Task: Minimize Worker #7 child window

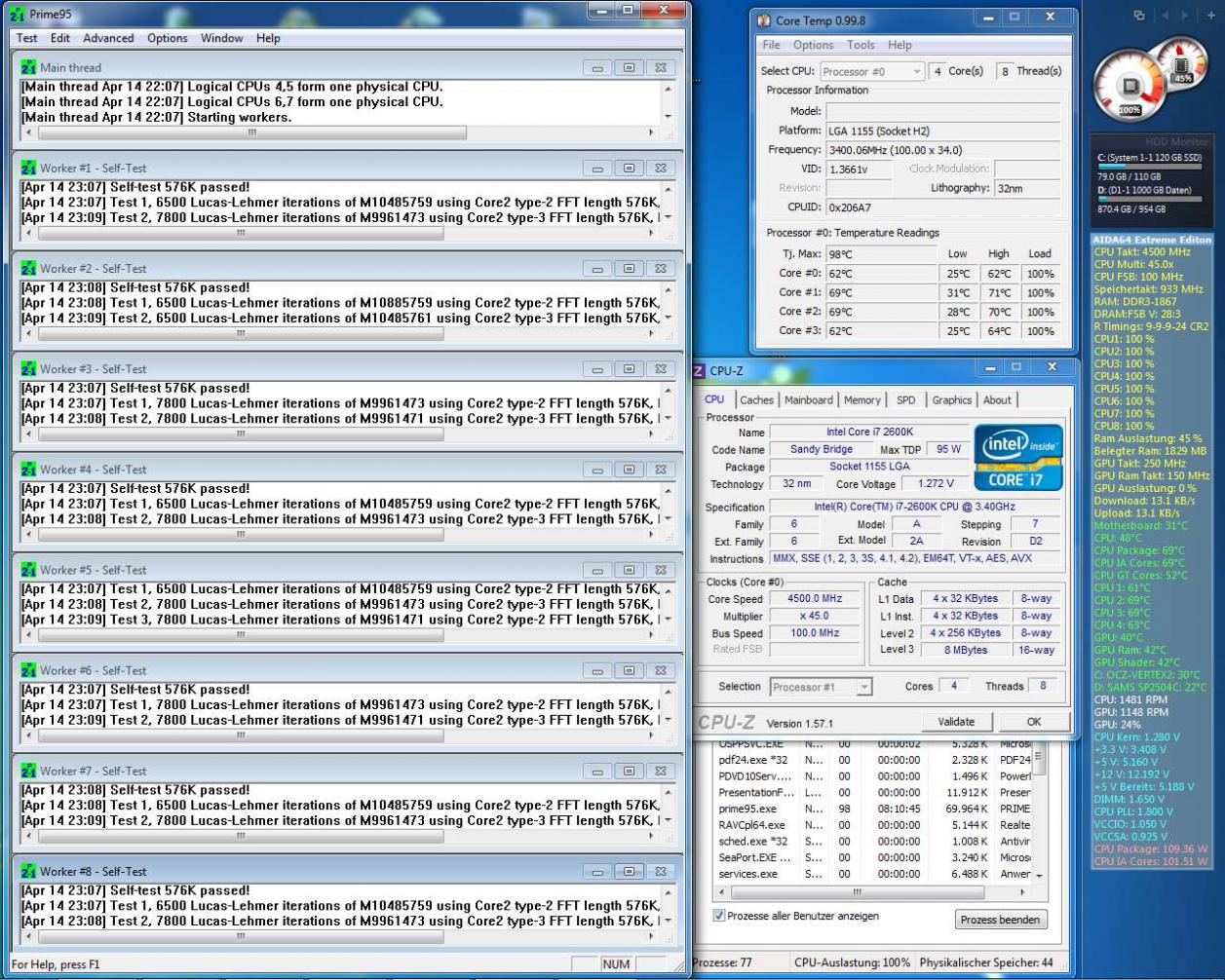Action: click(597, 771)
